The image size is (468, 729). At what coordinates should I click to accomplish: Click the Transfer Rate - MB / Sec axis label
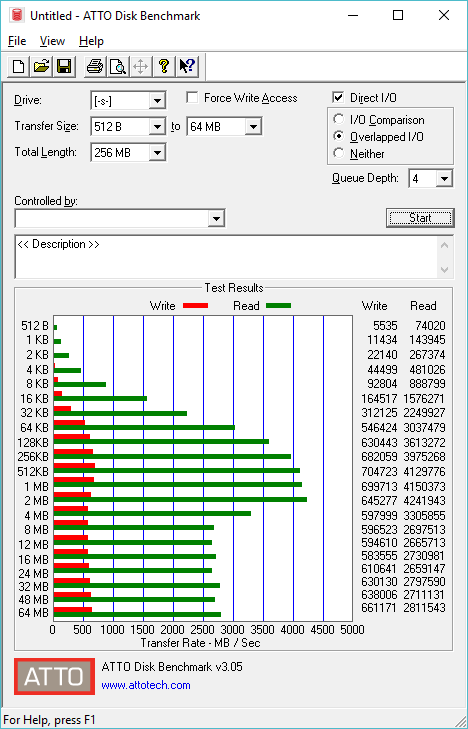pyautogui.click(x=200, y=643)
